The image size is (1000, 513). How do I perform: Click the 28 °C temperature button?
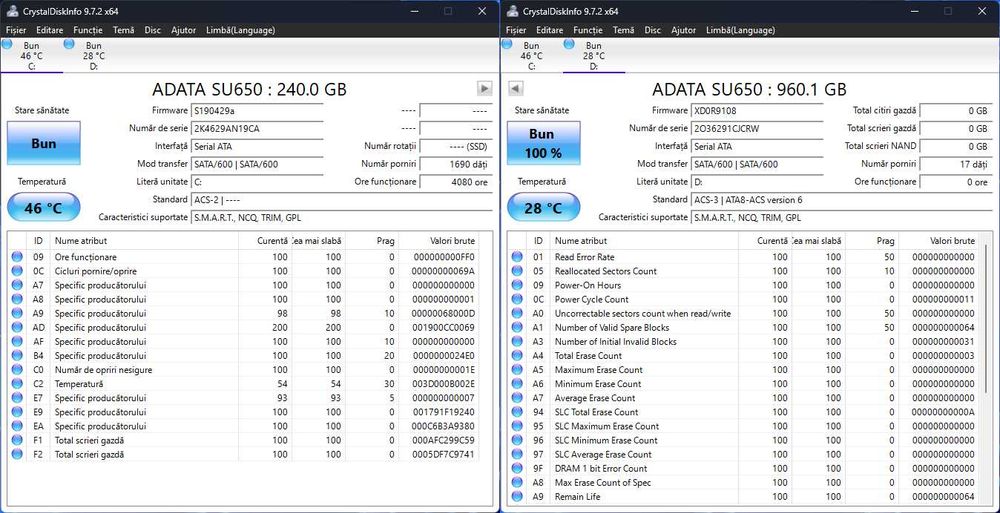pos(544,208)
